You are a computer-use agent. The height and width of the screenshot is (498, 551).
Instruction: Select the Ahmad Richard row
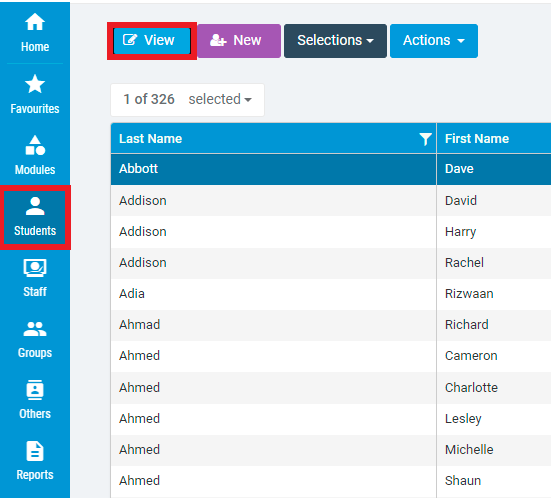click(331, 325)
